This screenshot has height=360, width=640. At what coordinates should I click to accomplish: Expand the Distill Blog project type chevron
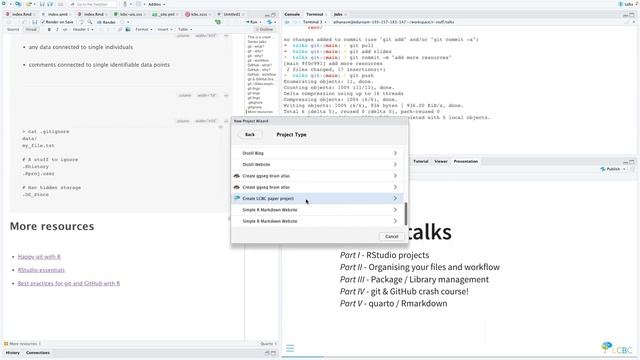click(x=395, y=153)
